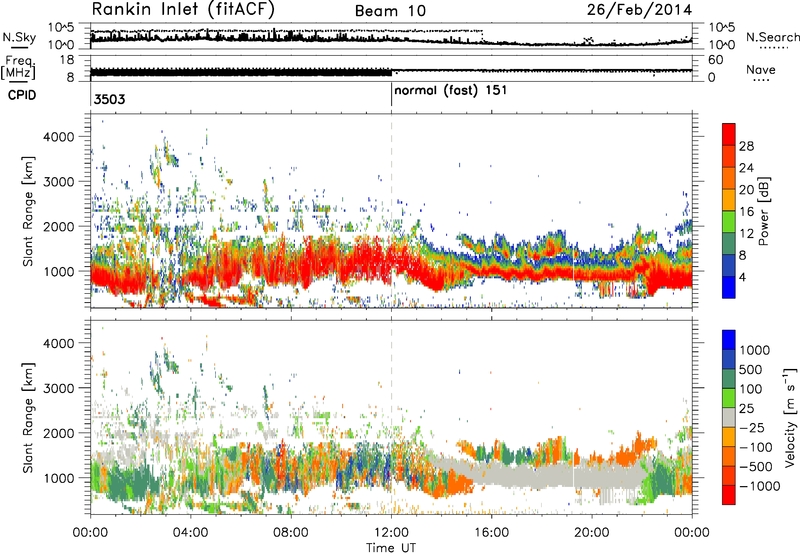
Task: Click the 'Velocity [m s⁻¹]' colorbar label
Action: (x=790, y=417)
